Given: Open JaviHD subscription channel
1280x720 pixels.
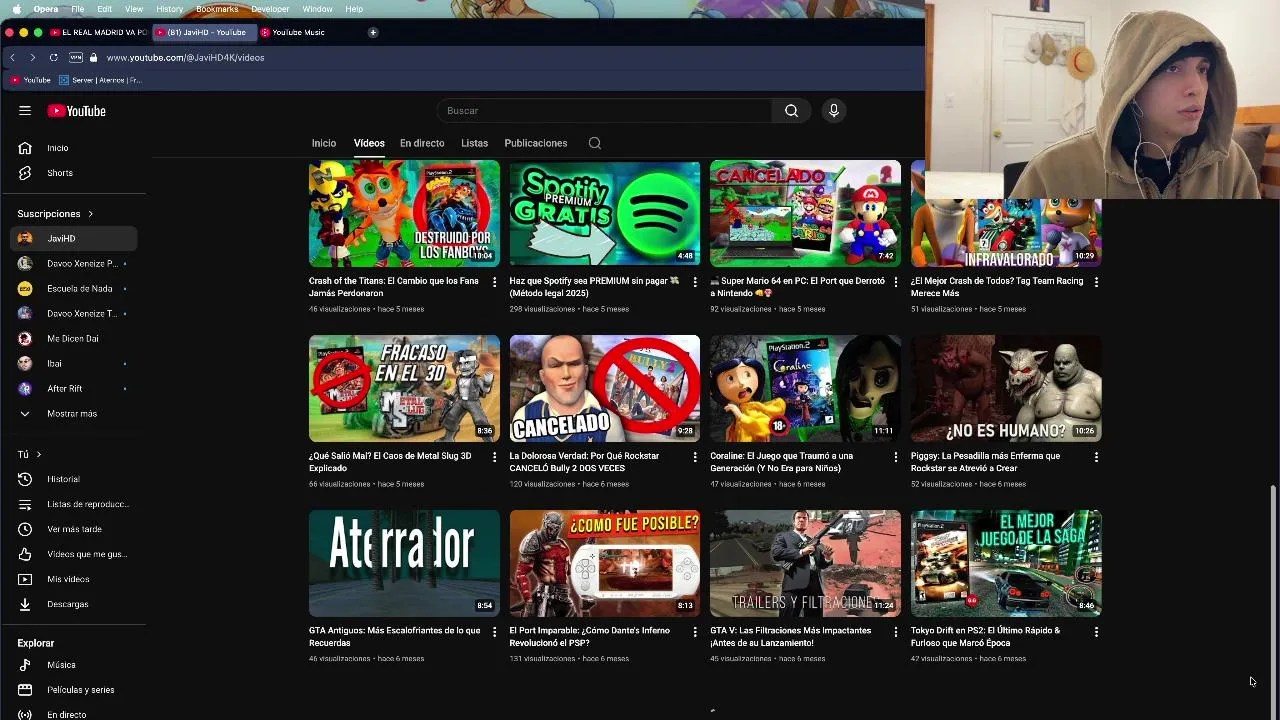Looking at the screenshot, I should [x=74, y=239].
